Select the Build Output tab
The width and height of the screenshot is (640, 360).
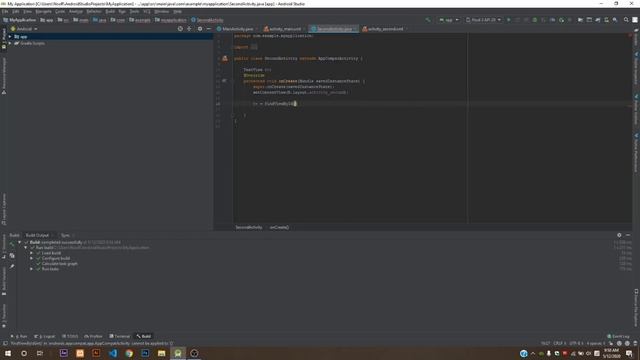pyautogui.click(x=37, y=235)
